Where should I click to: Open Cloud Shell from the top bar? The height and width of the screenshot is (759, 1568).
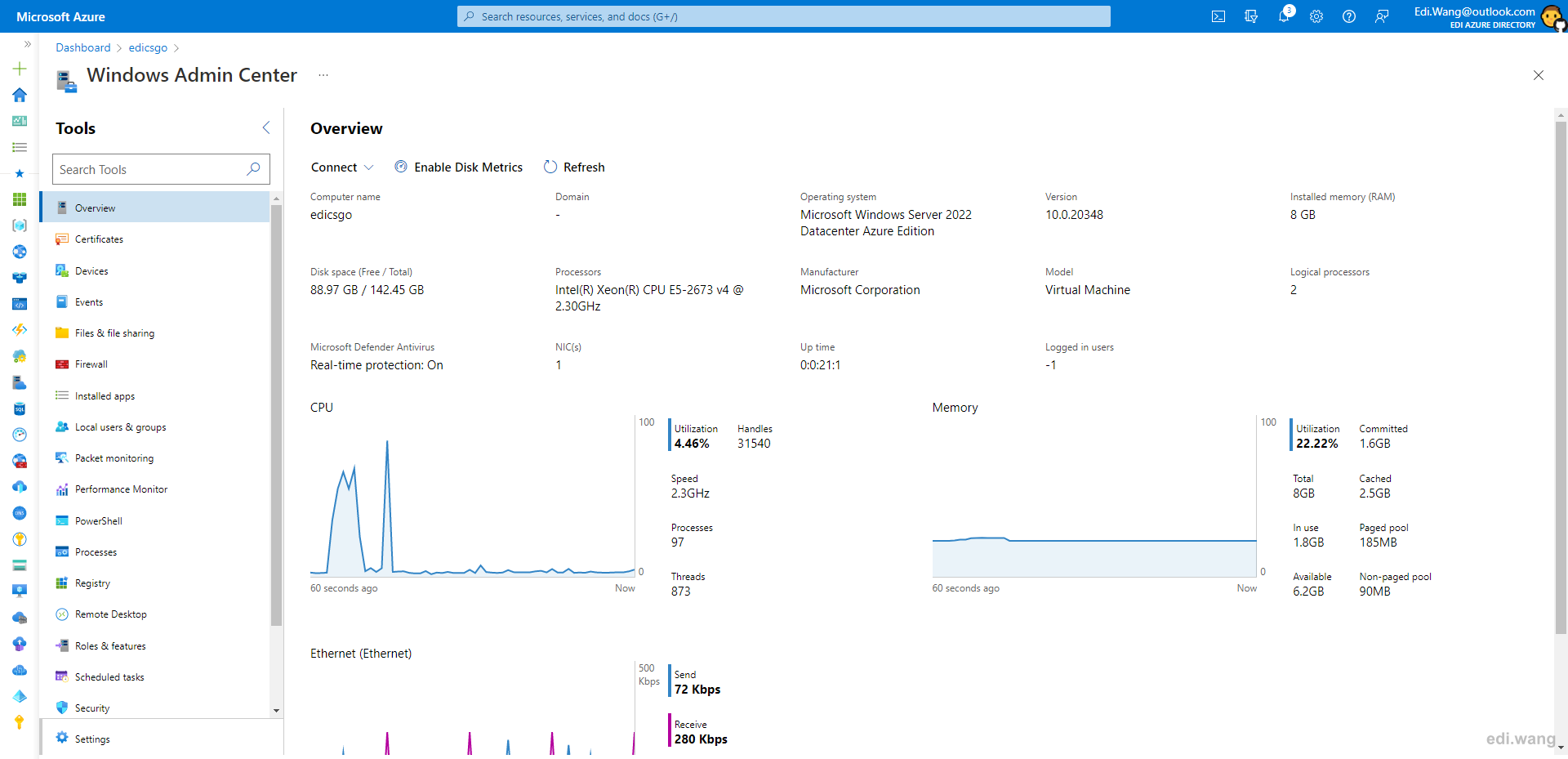(x=1218, y=16)
